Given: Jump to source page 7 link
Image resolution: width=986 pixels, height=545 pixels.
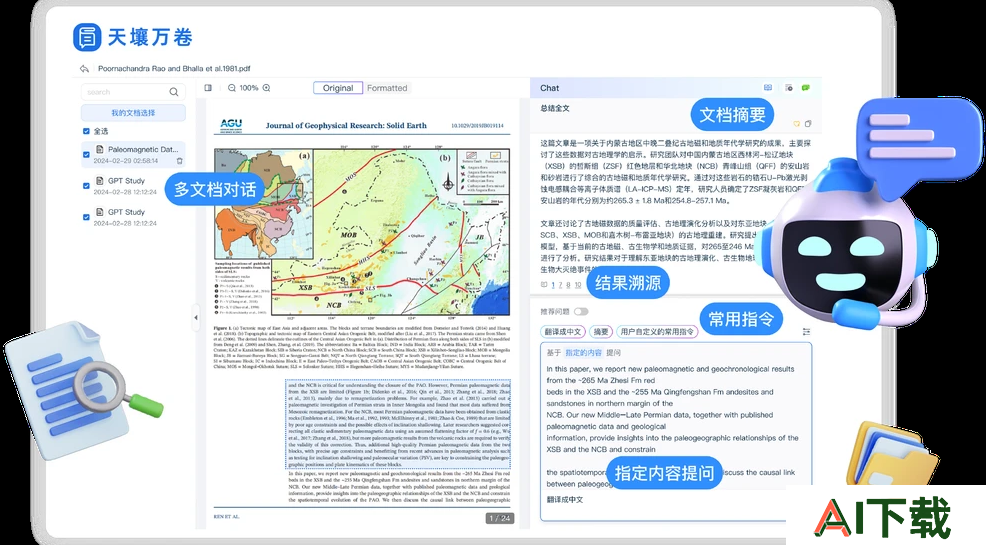Looking at the screenshot, I should (x=560, y=285).
